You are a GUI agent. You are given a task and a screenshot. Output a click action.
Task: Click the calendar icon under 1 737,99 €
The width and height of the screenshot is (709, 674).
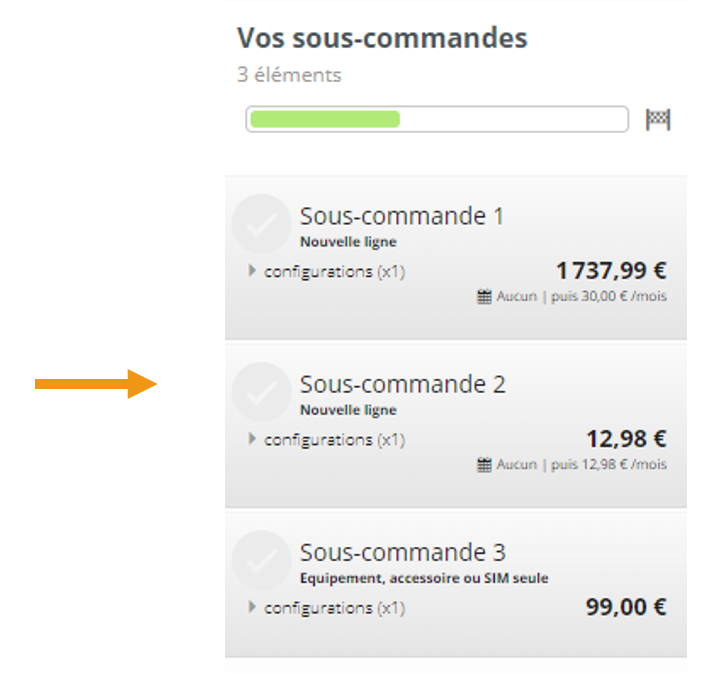pyautogui.click(x=484, y=297)
